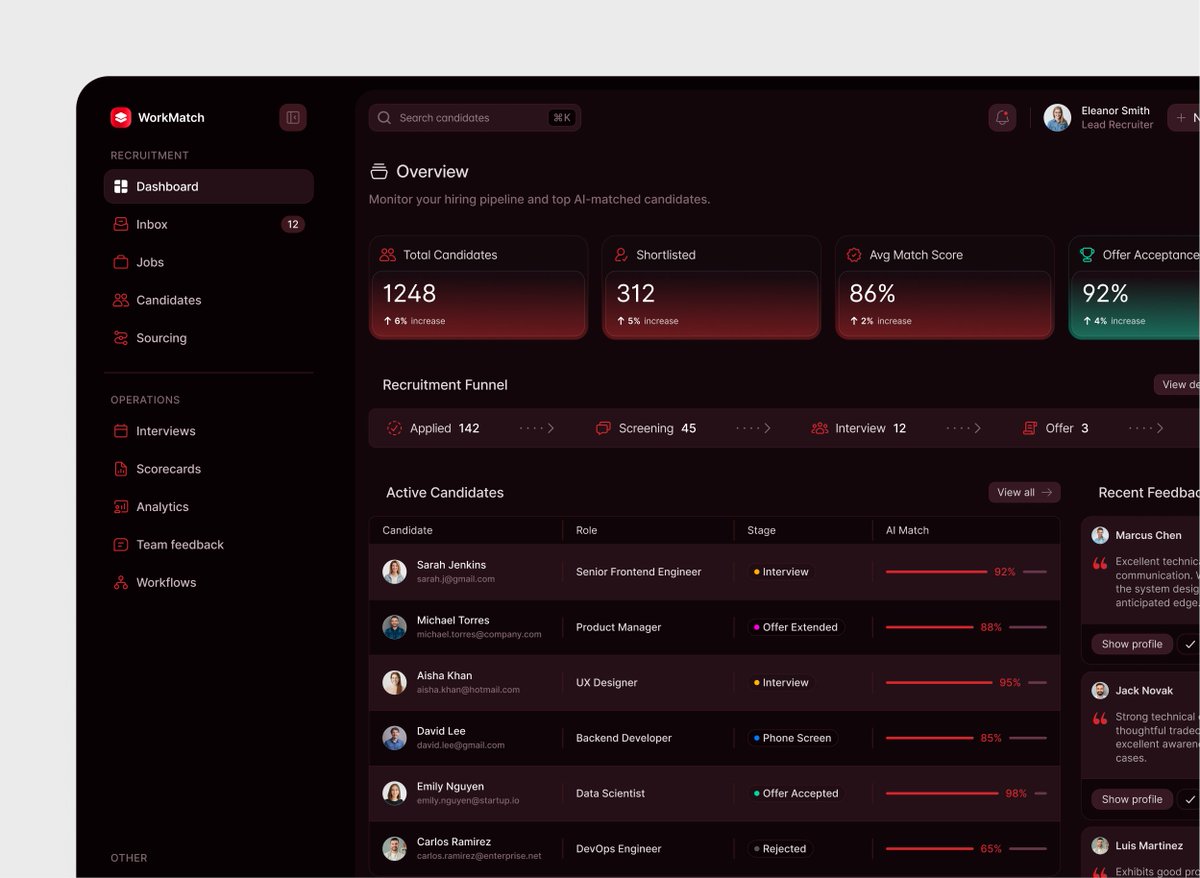Open Dashboard in the sidebar
This screenshot has width=1200, height=878.
209,186
